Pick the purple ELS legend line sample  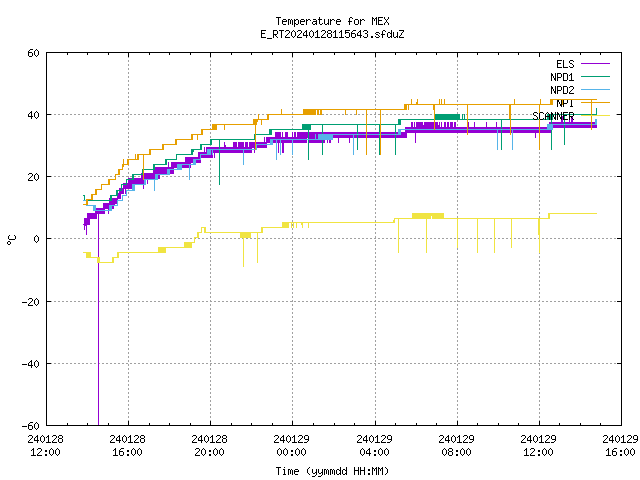[596, 64]
